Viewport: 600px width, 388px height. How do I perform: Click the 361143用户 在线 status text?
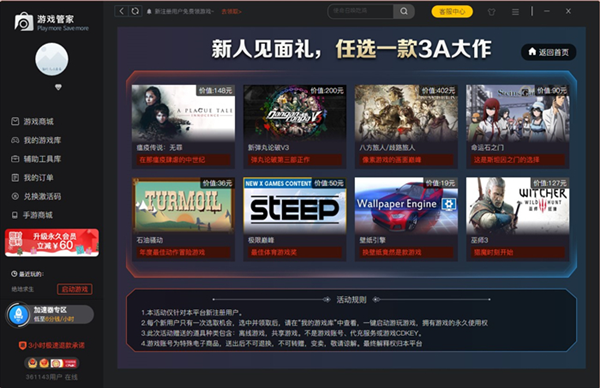point(52,377)
